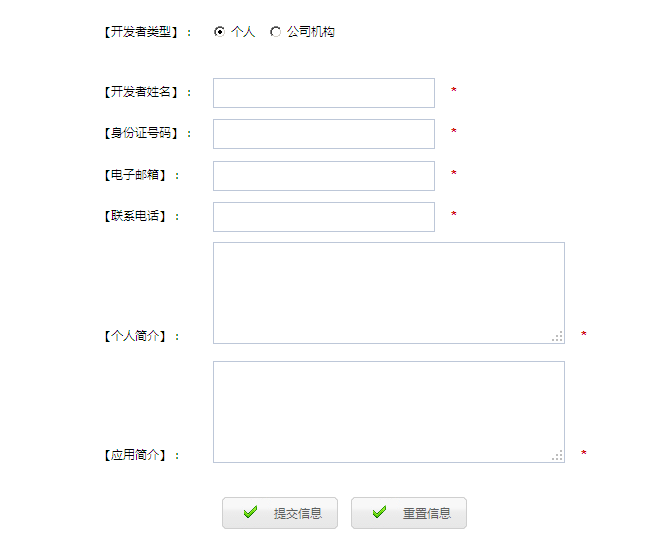Click the 个人简介 textarea resize handle
Viewport: 650px width, 552px height.
point(558,337)
